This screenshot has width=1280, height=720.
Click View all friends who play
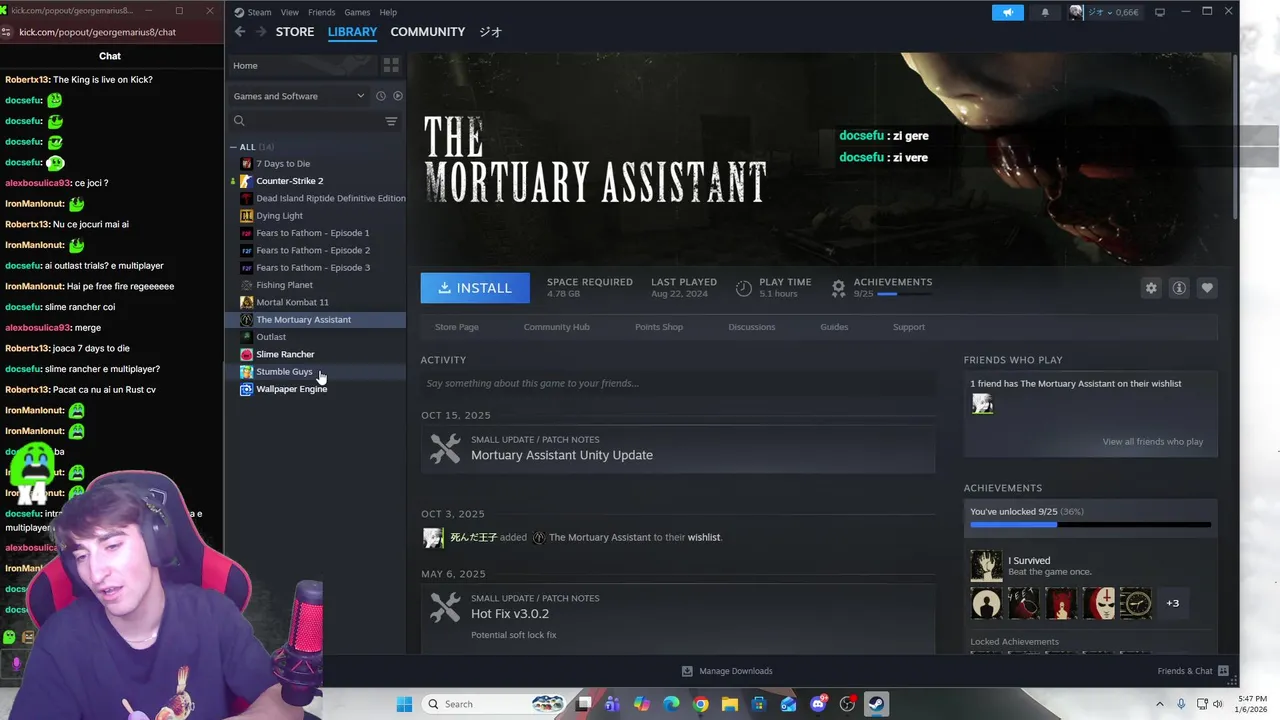(1152, 442)
